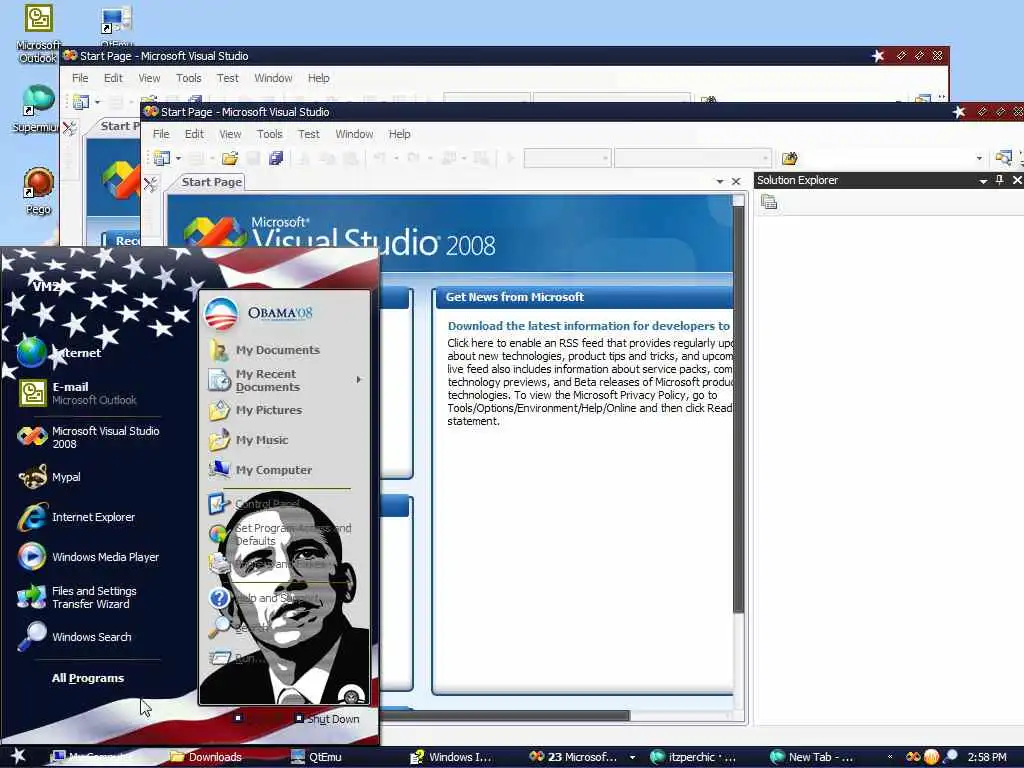Screen dimensions: 1024x768
Task: Click the orange round tray icon
Action: tap(931, 757)
